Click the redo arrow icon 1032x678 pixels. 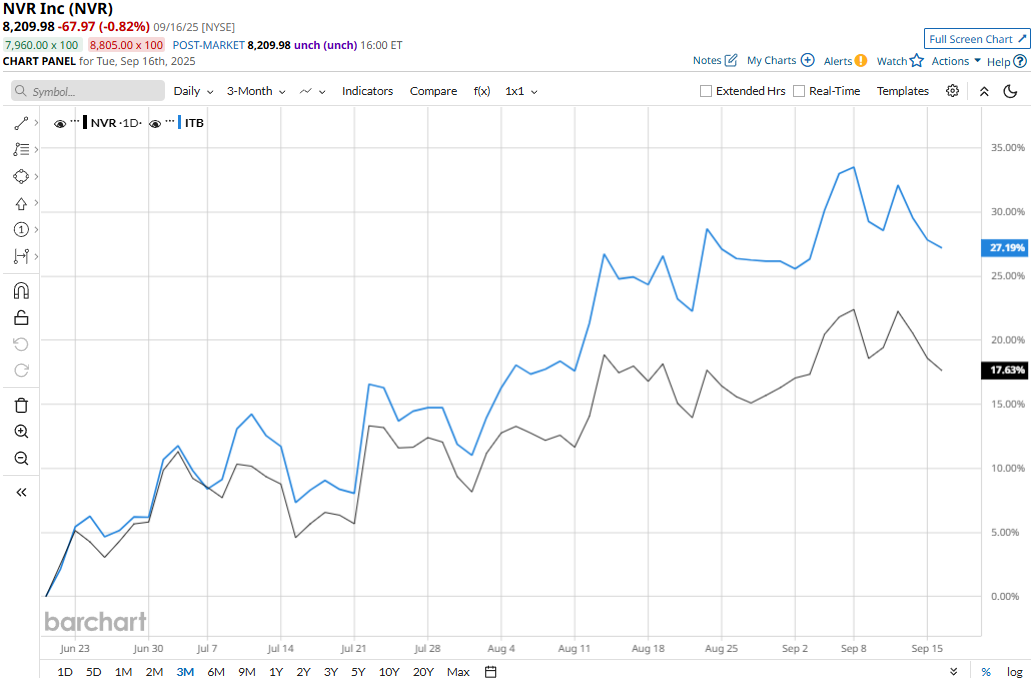[x=21, y=371]
